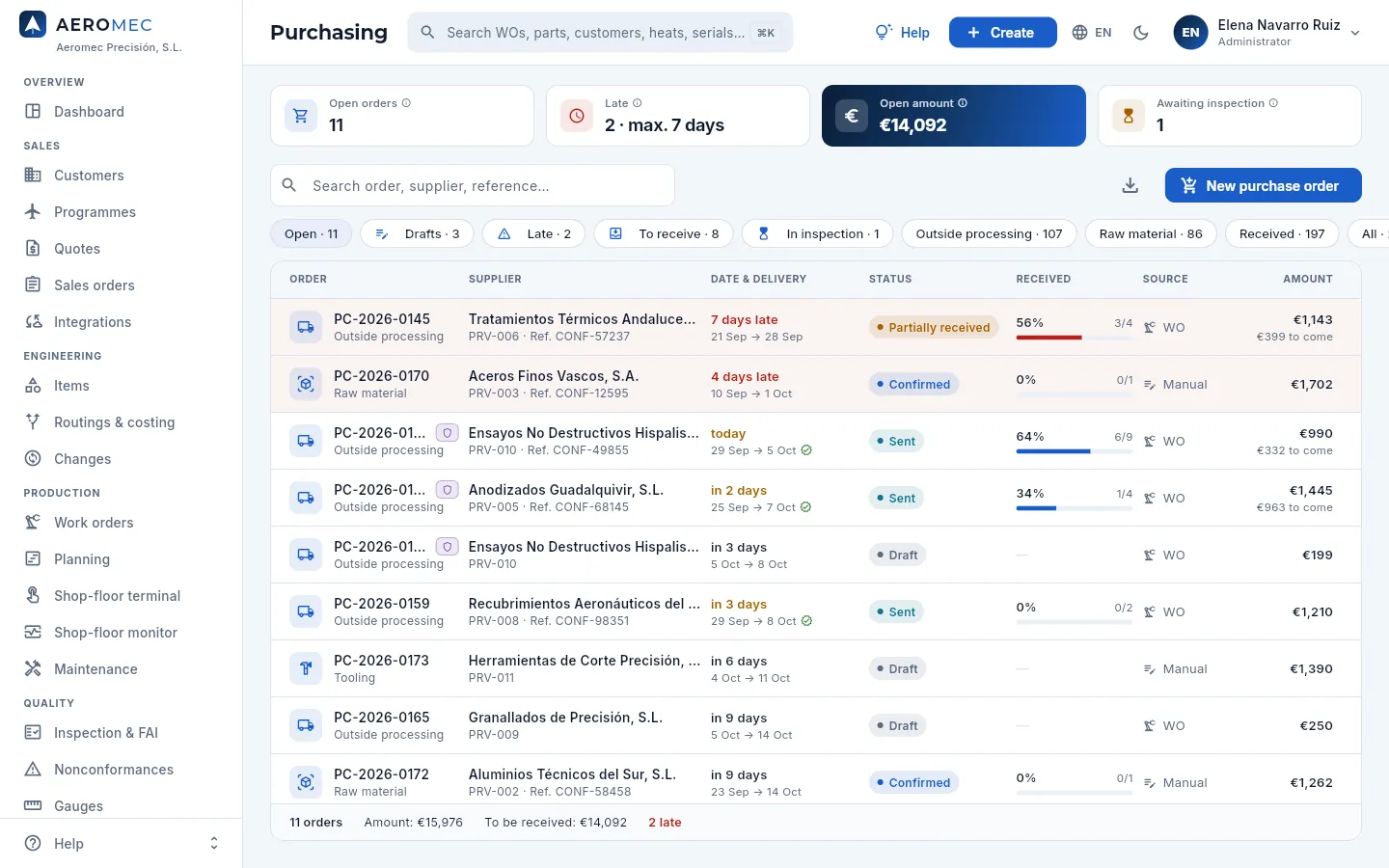The width and height of the screenshot is (1389, 868).
Task: Filter by Raw material · 86
Action: [1151, 233]
